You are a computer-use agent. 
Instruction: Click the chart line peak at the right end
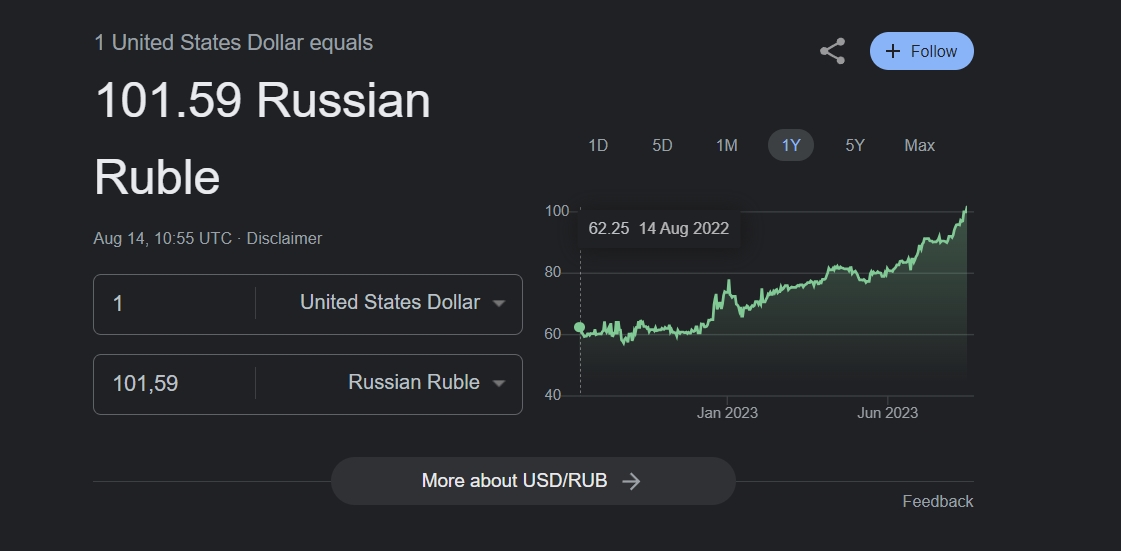(x=966, y=208)
